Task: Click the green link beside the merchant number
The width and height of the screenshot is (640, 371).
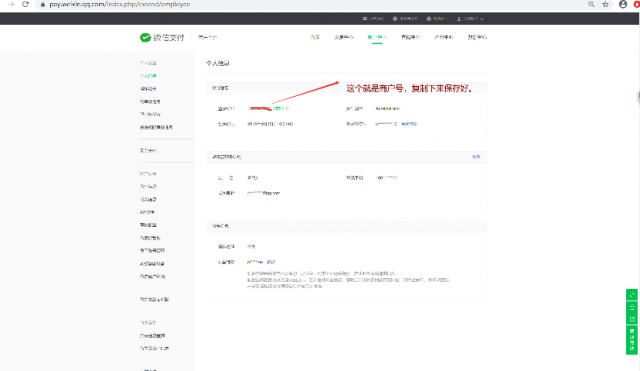Action: tap(281, 109)
